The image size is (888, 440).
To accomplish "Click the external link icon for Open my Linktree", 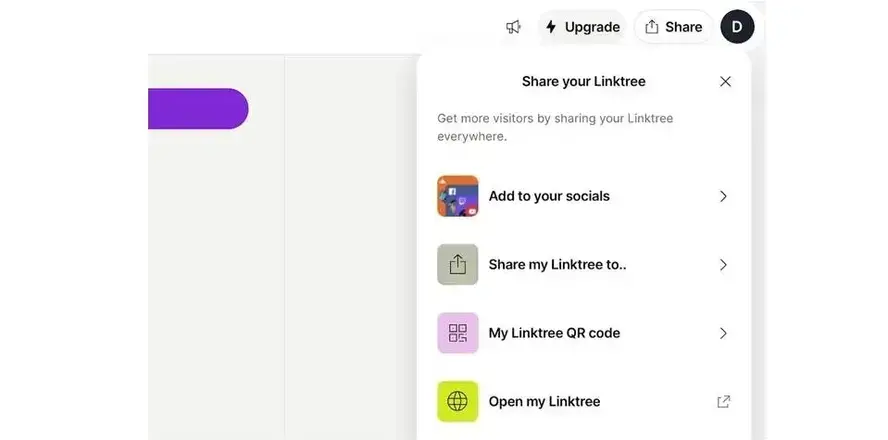I will pos(724,402).
